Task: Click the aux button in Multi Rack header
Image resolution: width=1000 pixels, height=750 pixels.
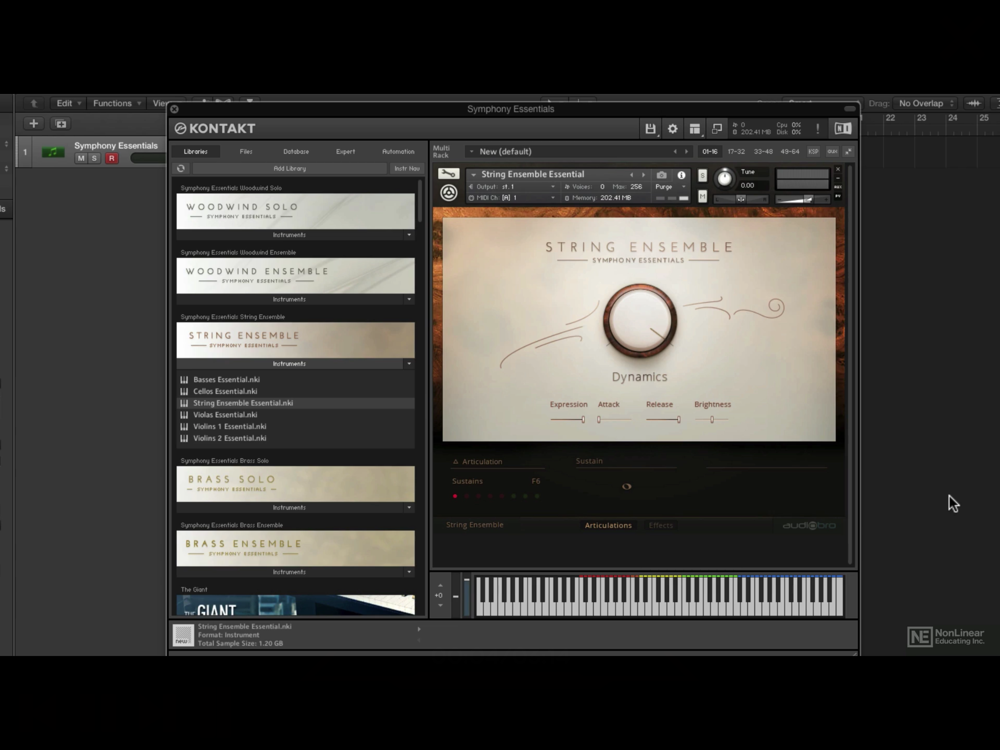Action: click(832, 152)
